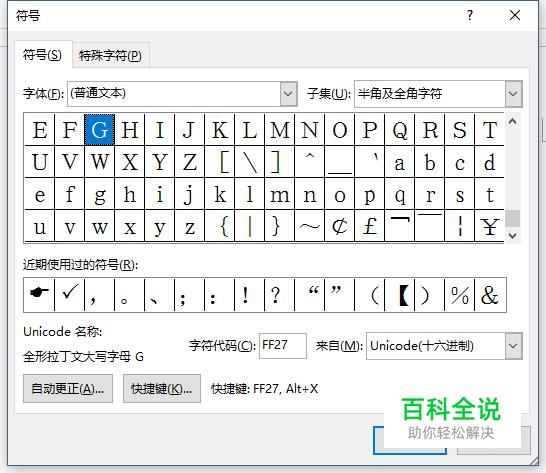This screenshot has height=473, width=546.
Task: Select the recent ideographic full stop symbol
Action: tap(129, 295)
